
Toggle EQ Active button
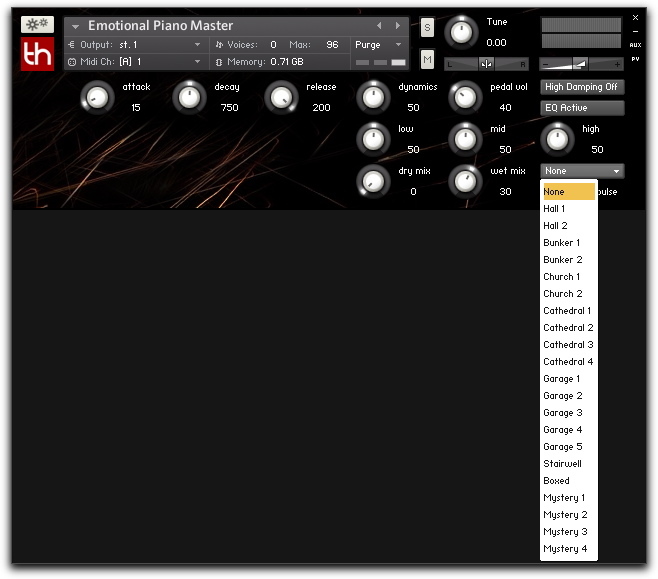coord(582,108)
